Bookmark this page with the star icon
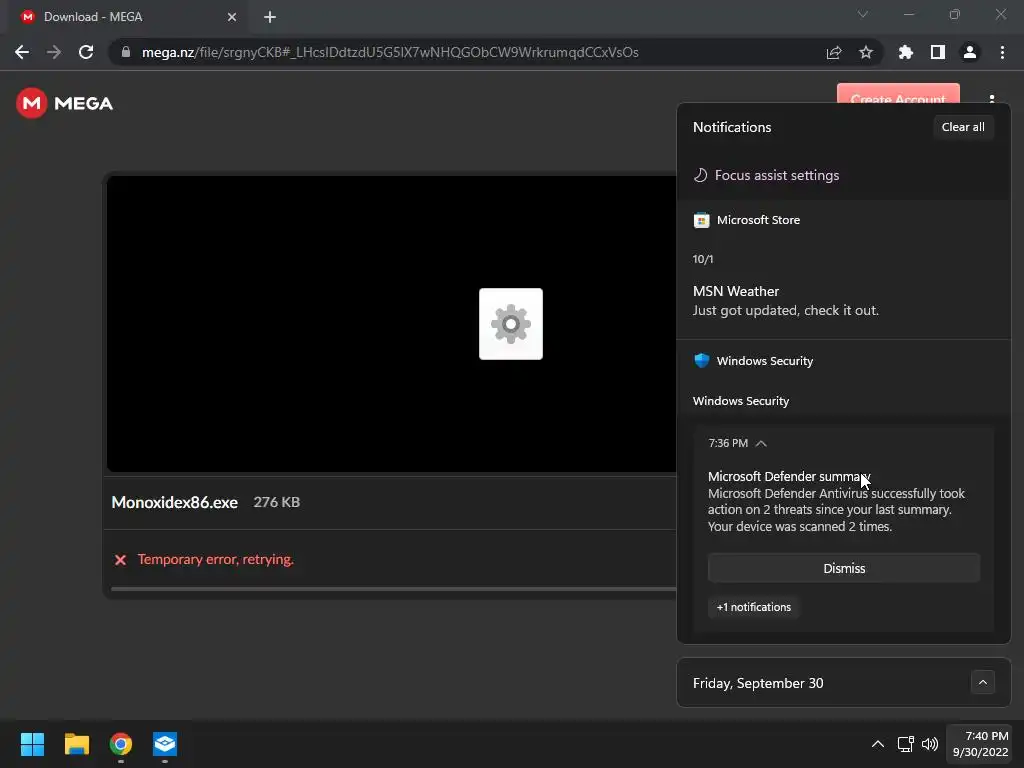1024x768 pixels. click(866, 52)
